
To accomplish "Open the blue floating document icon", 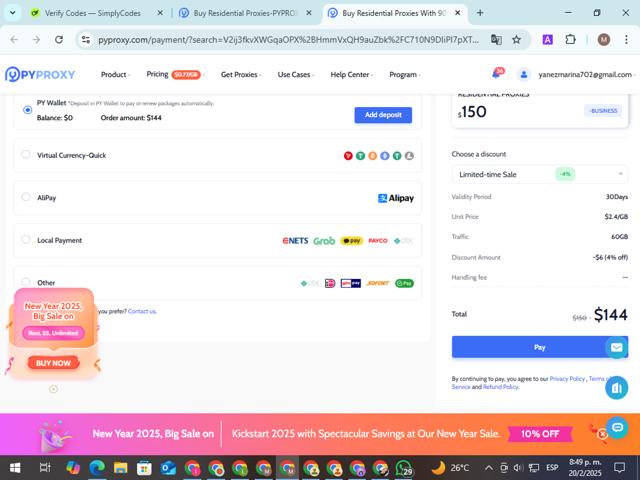I will [x=616, y=388].
